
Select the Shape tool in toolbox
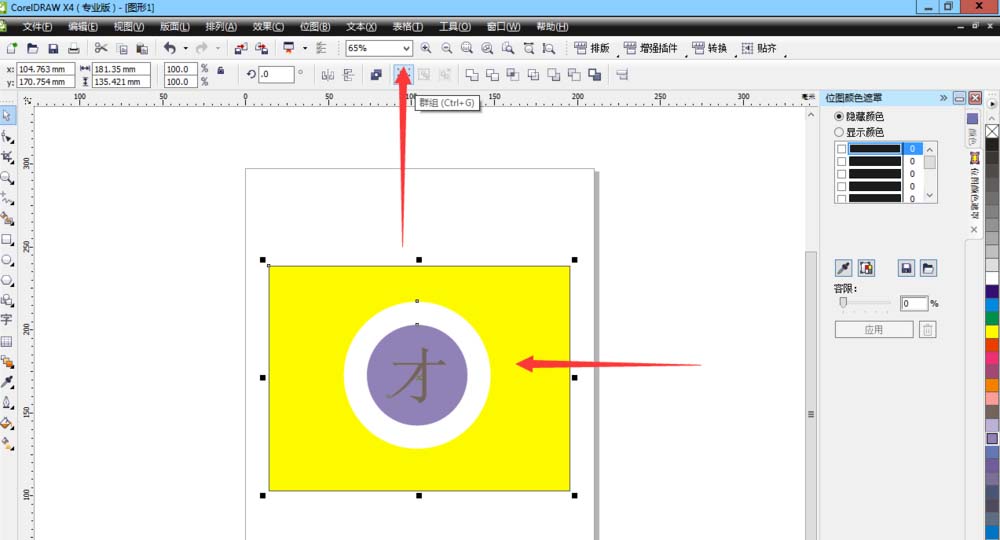click(7, 136)
